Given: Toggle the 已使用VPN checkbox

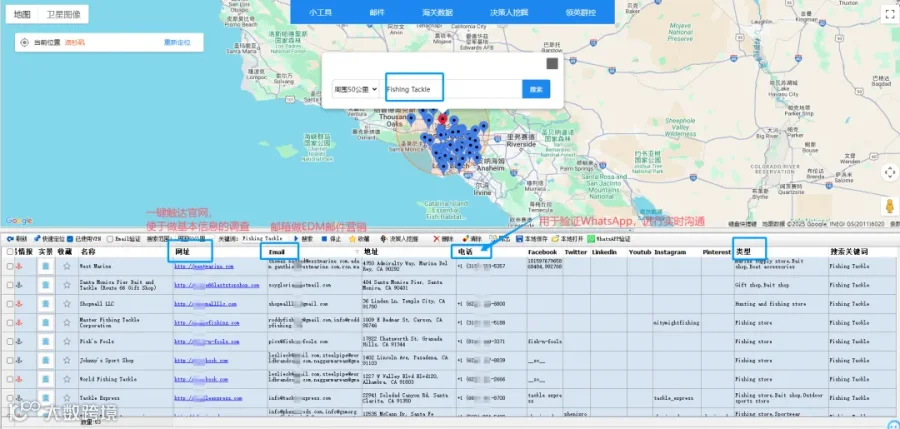Looking at the screenshot, I should pyautogui.click(x=70, y=239).
